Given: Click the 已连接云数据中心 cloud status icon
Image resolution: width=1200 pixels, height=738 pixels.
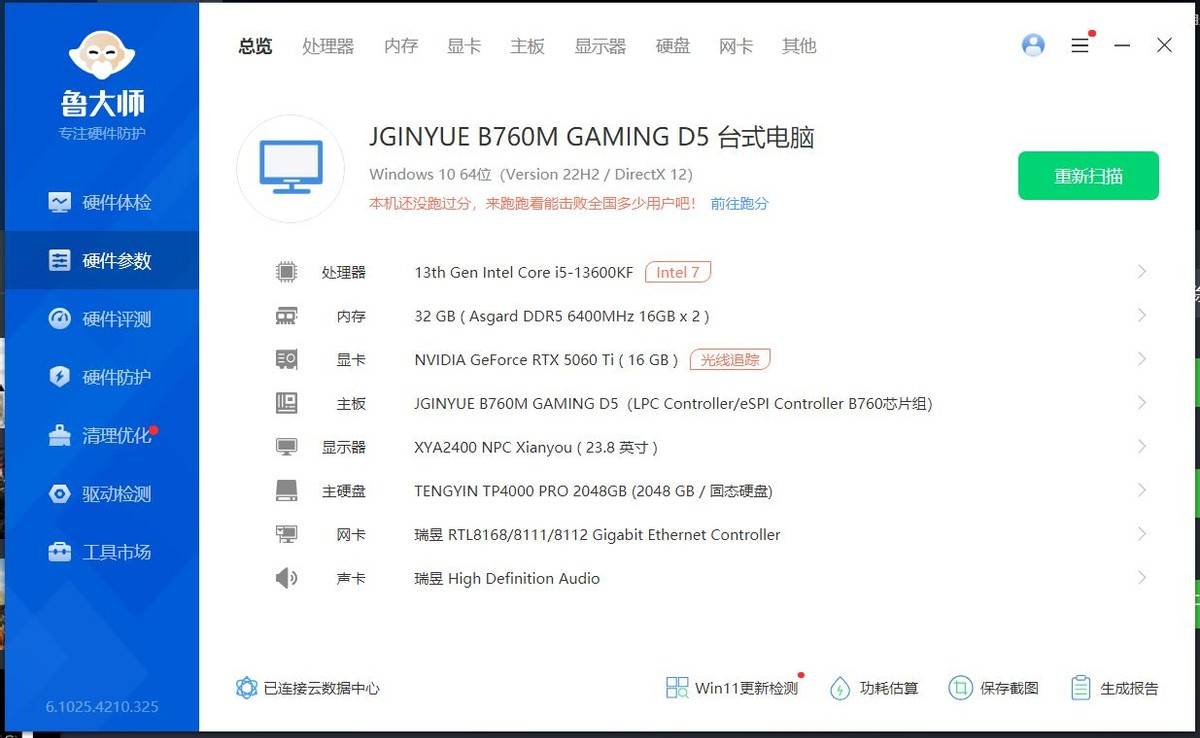Looking at the screenshot, I should (246, 688).
